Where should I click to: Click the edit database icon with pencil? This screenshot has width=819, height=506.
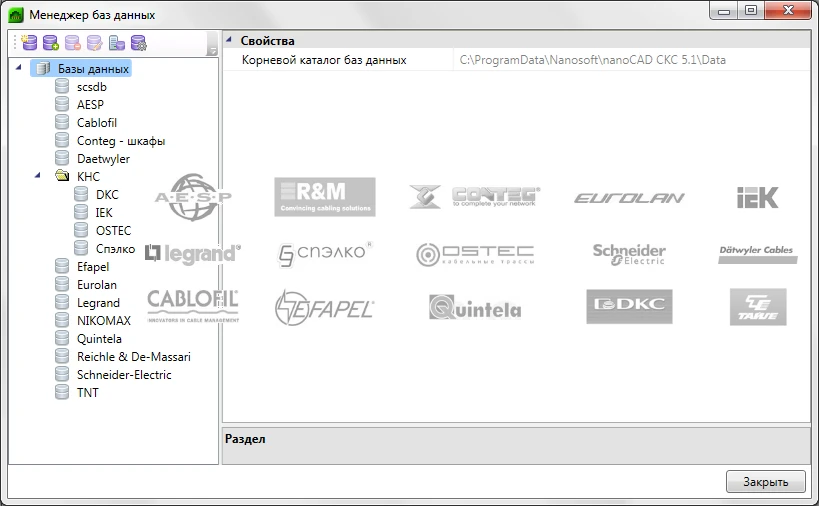pyautogui.click(x=94, y=44)
